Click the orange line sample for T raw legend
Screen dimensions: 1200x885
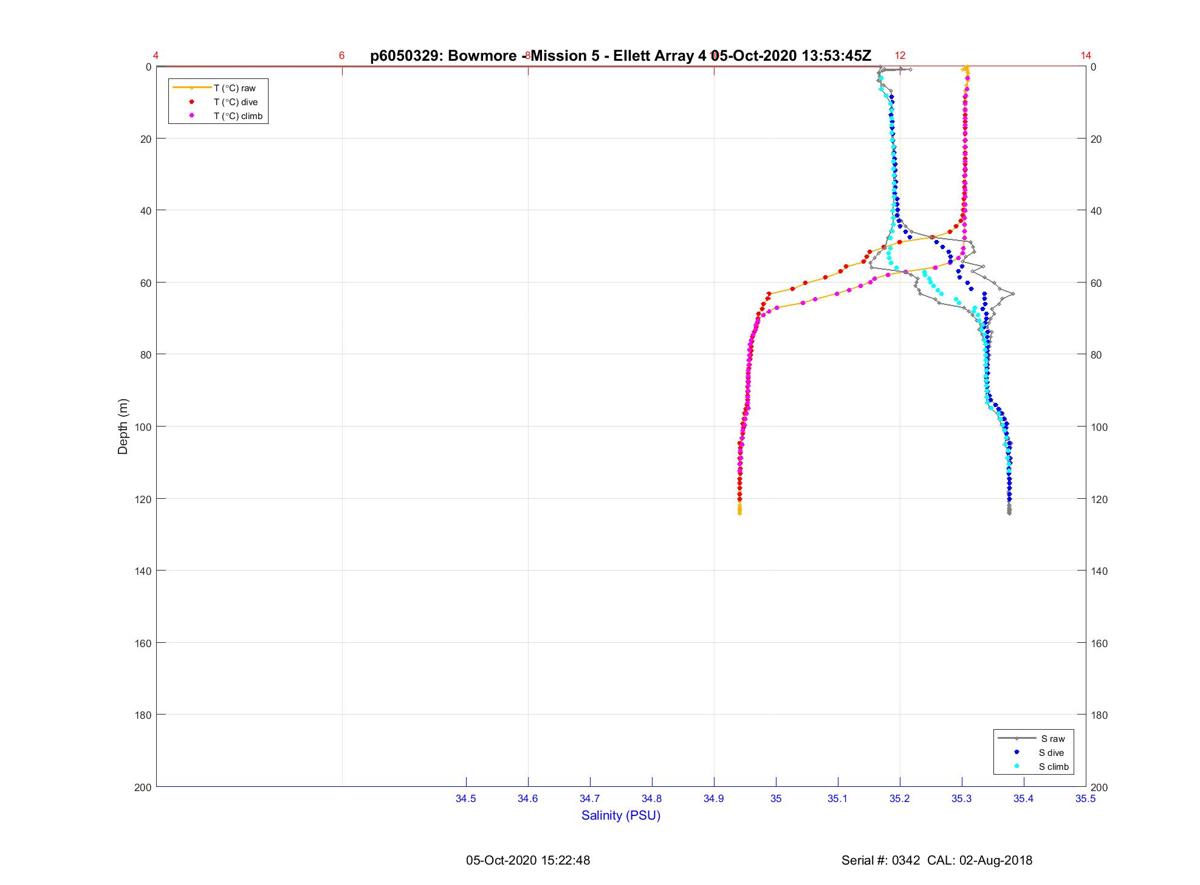coord(191,88)
